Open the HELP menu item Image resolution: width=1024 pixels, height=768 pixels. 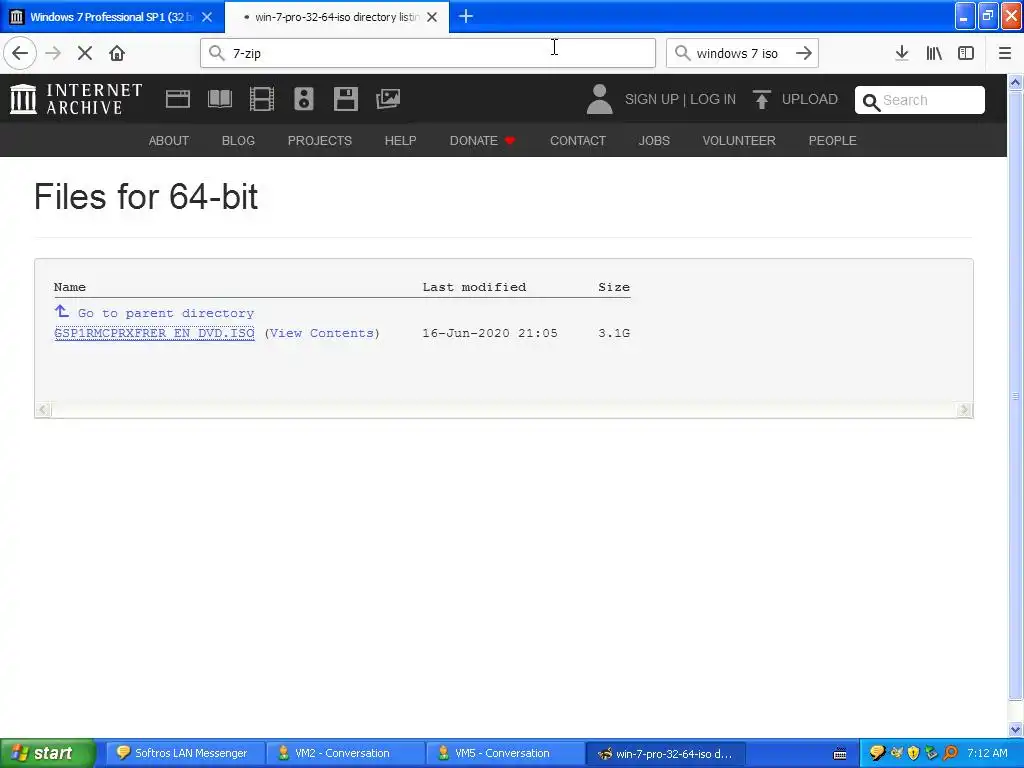click(400, 140)
